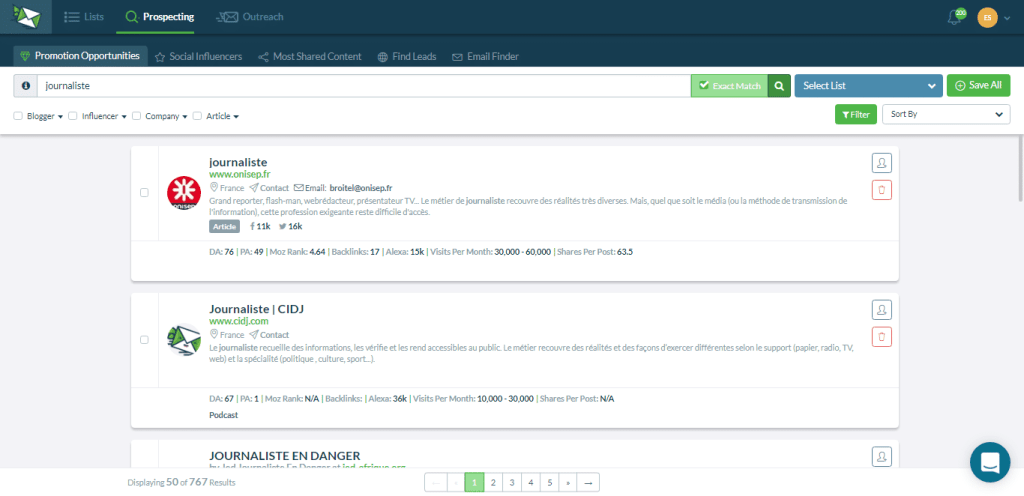Check the Influencer filter checkbox
This screenshot has height=496, width=1024.
[73, 116]
